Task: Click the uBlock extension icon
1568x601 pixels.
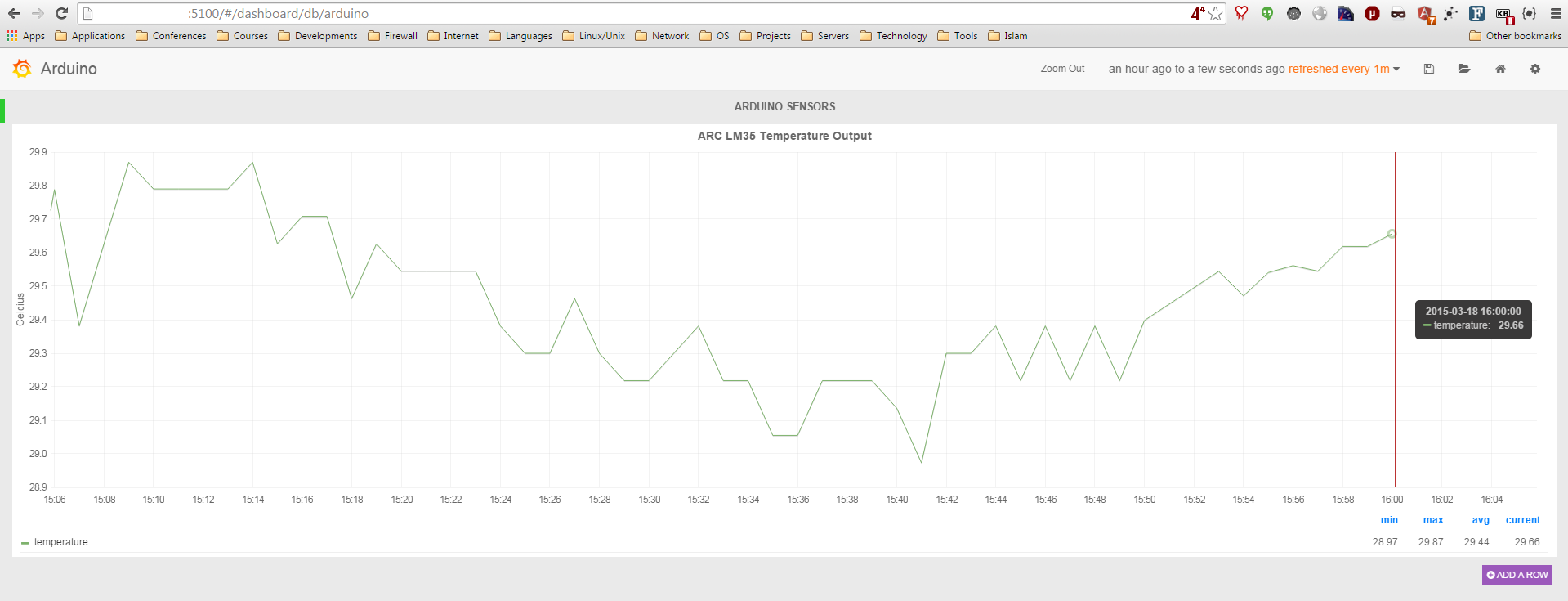Action: click(x=1372, y=13)
